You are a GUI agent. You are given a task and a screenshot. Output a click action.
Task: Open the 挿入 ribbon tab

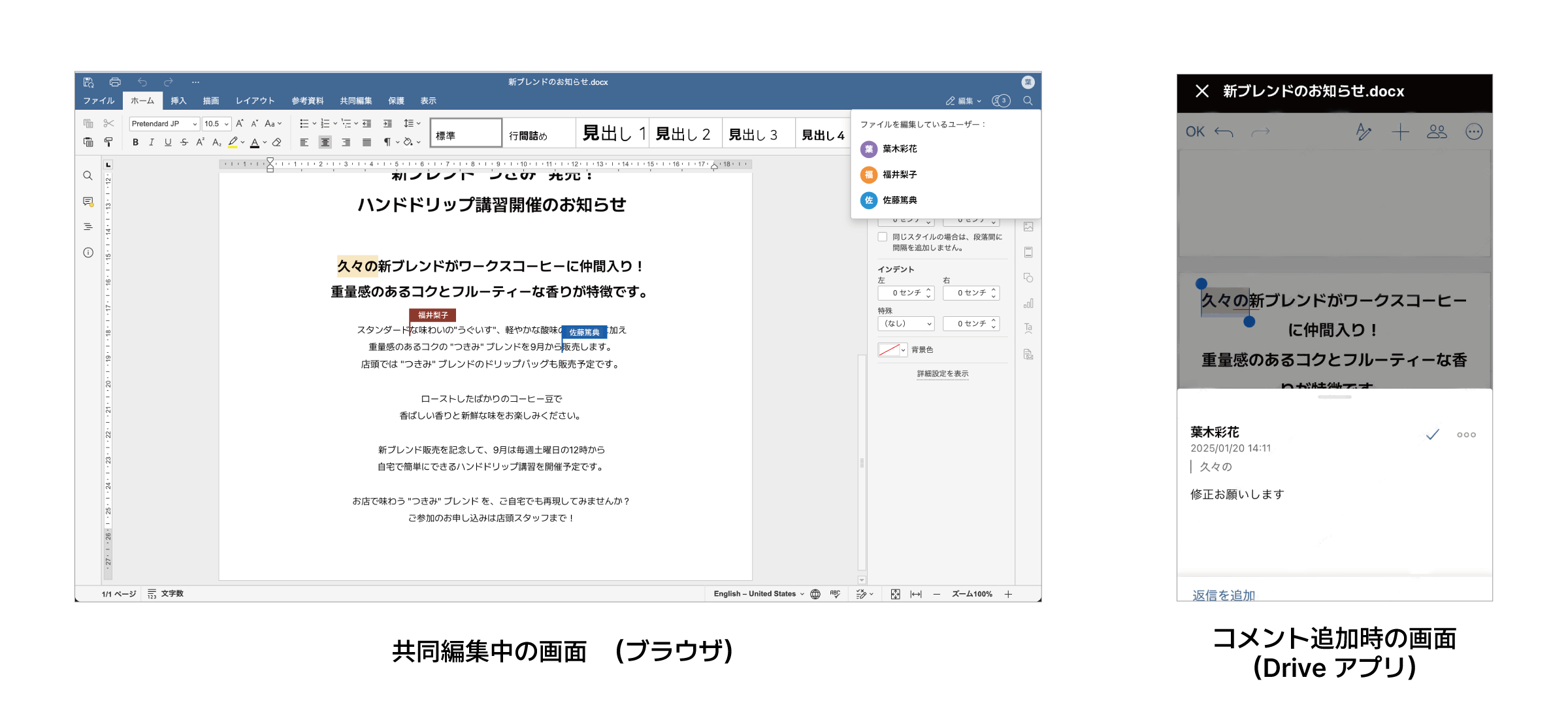point(178,101)
